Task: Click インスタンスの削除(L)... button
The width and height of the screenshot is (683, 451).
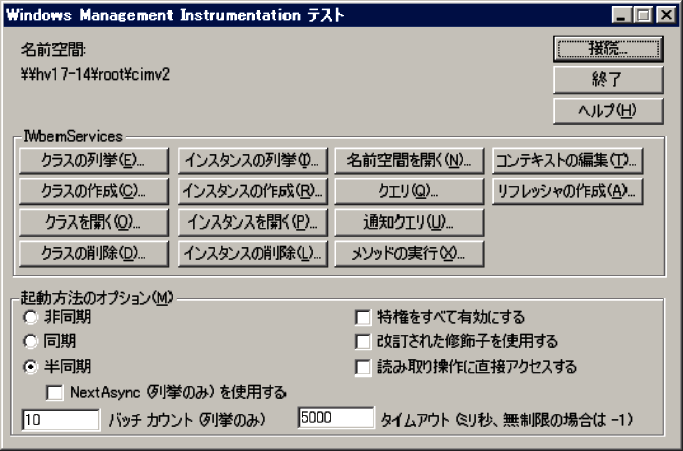Action: point(253,254)
